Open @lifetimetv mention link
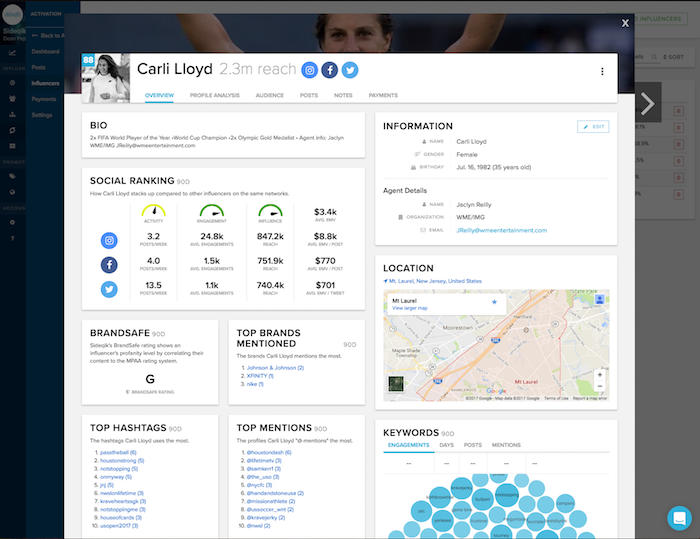The image size is (700, 539). click(x=264, y=460)
